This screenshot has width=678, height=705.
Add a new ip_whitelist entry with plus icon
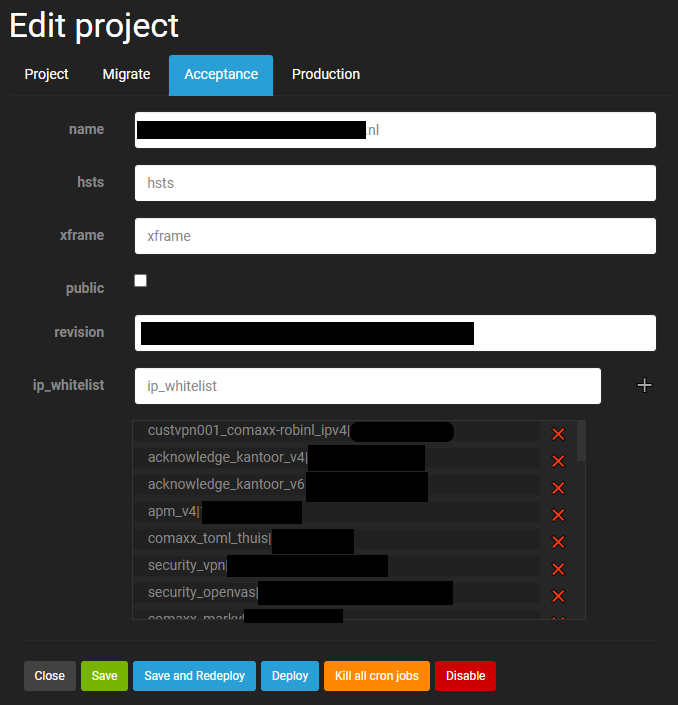[645, 385]
